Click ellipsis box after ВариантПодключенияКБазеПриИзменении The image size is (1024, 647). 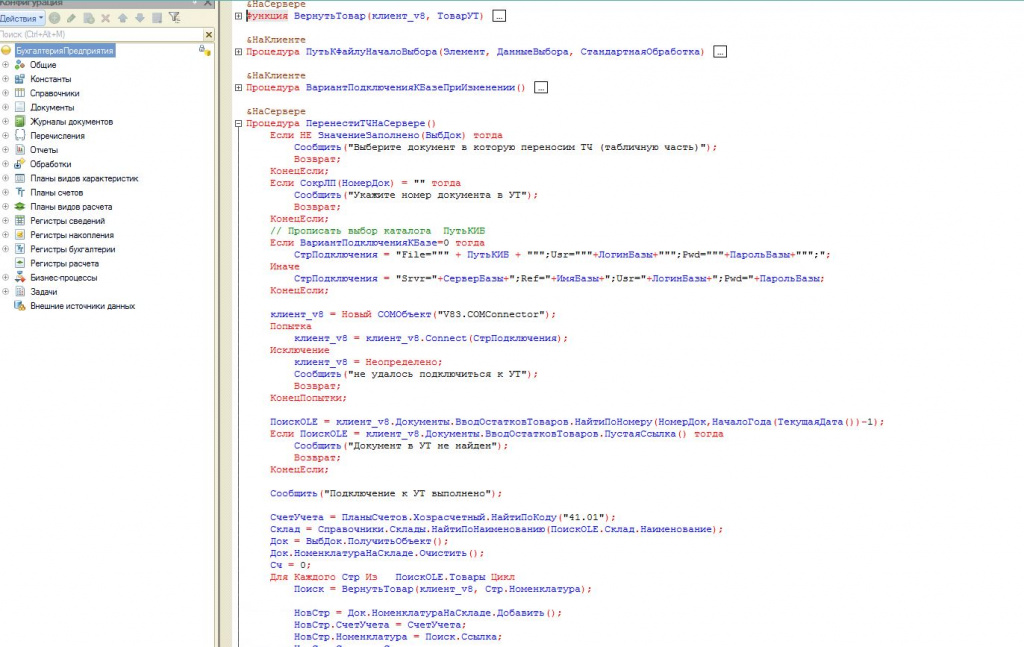pos(541,88)
